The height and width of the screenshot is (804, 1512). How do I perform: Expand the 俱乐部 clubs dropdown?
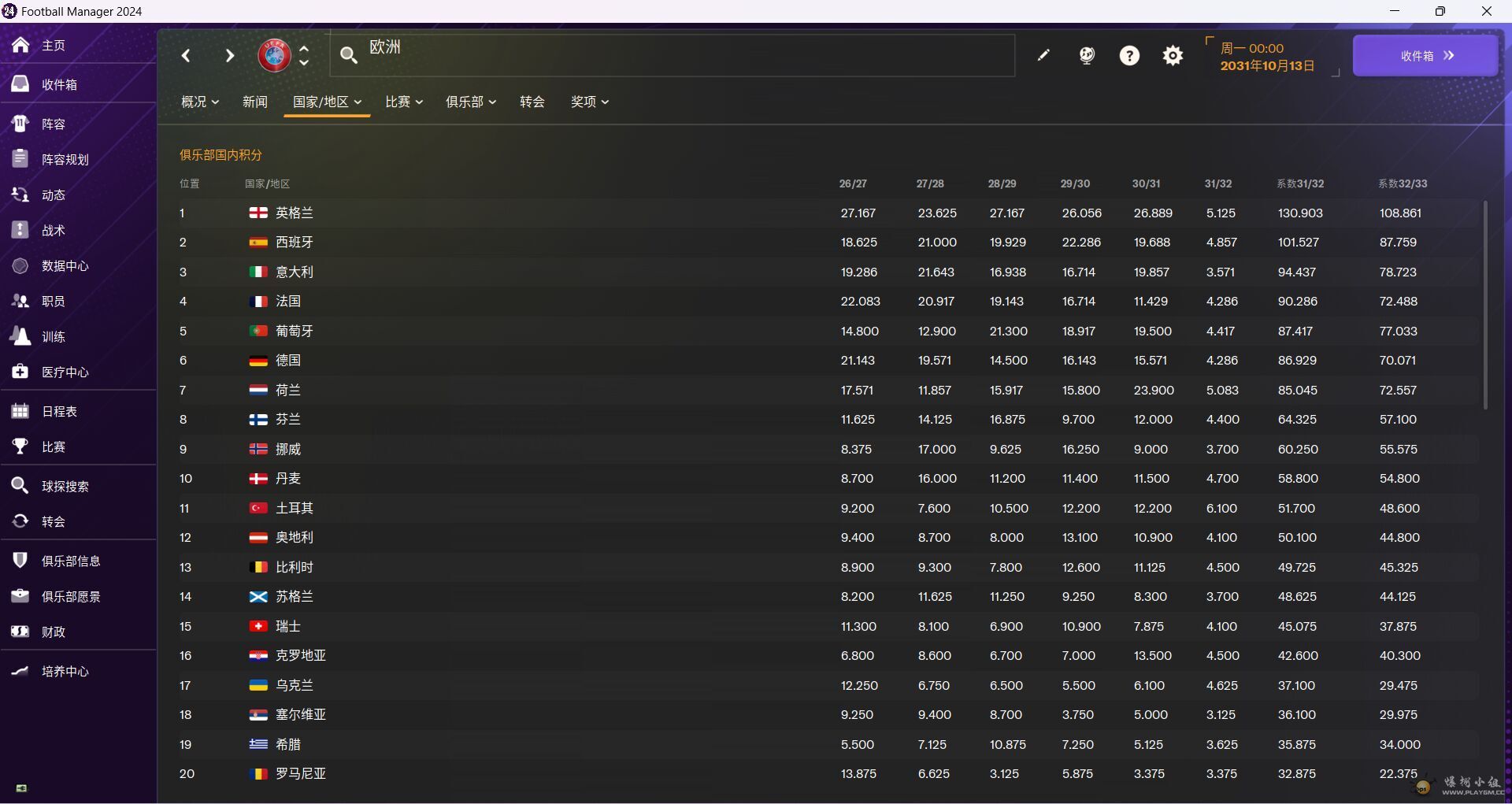471,102
